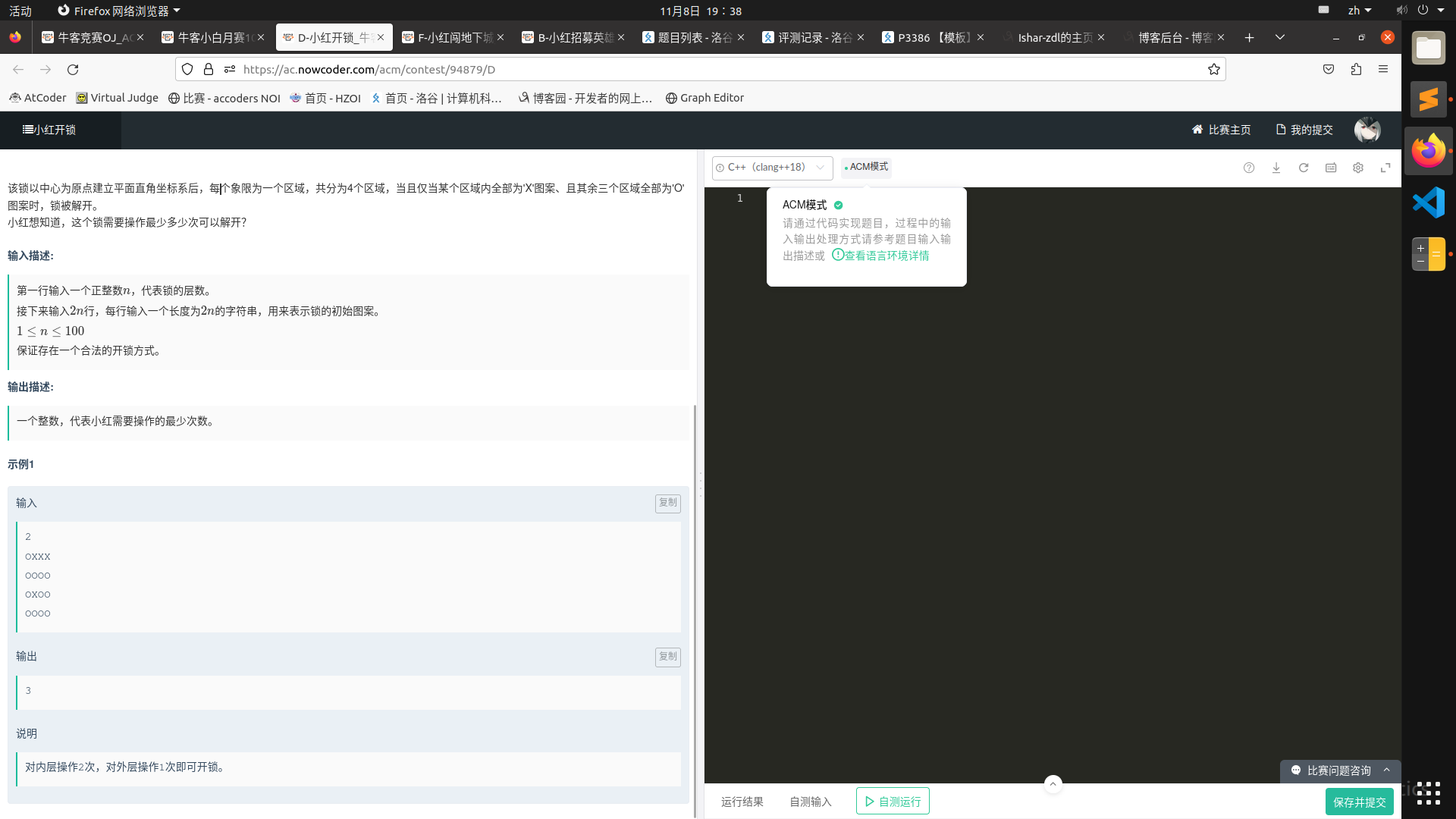
Task: Reset code with the refresh icon in editor
Action: tap(1304, 168)
